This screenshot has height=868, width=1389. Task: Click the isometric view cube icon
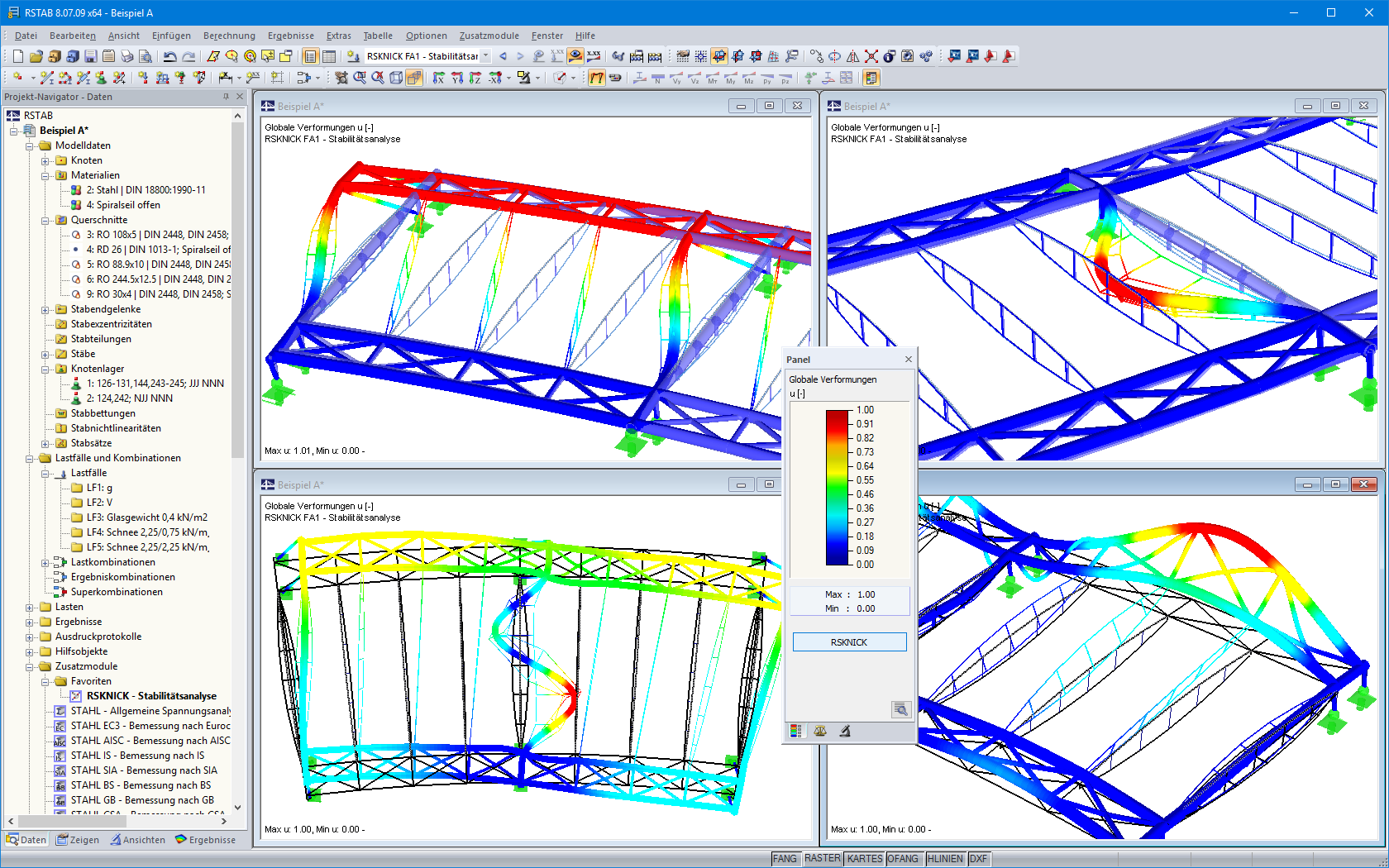pos(396,78)
